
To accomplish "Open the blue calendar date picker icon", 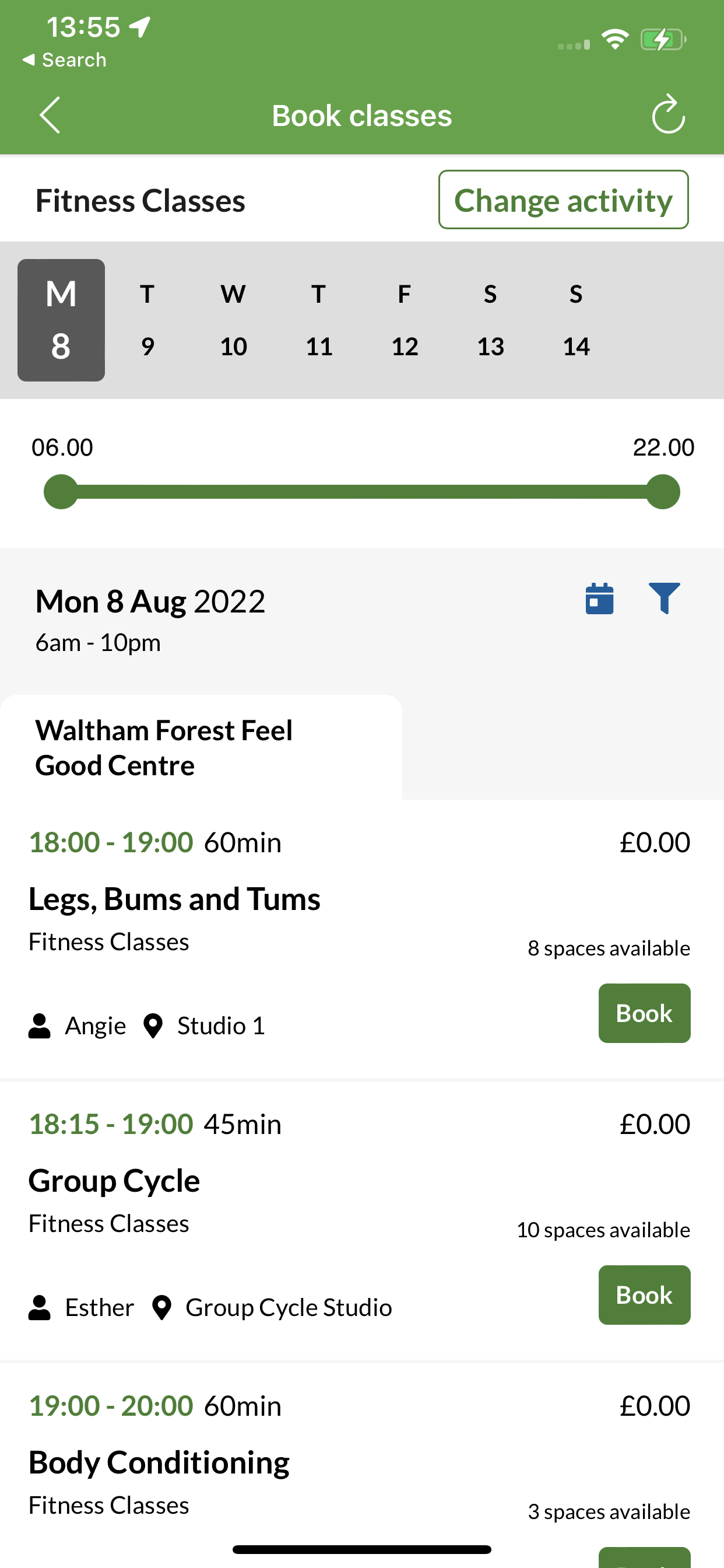I will (599, 599).
